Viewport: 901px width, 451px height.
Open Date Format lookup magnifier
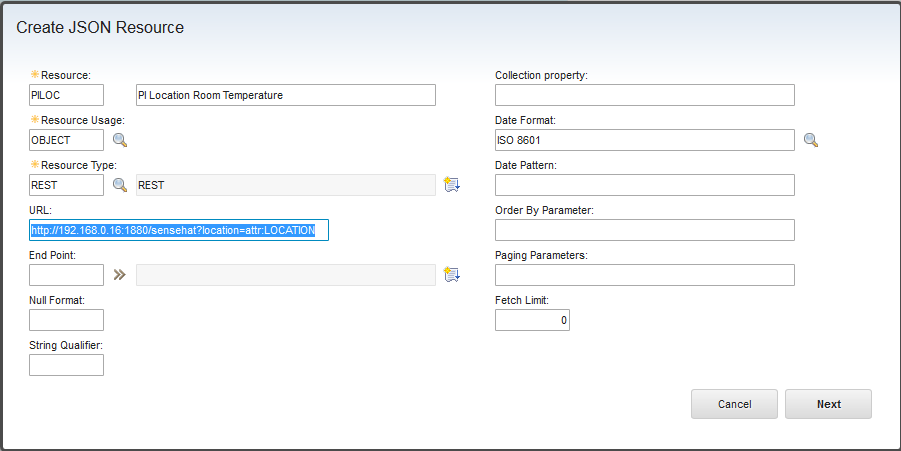(x=811, y=140)
